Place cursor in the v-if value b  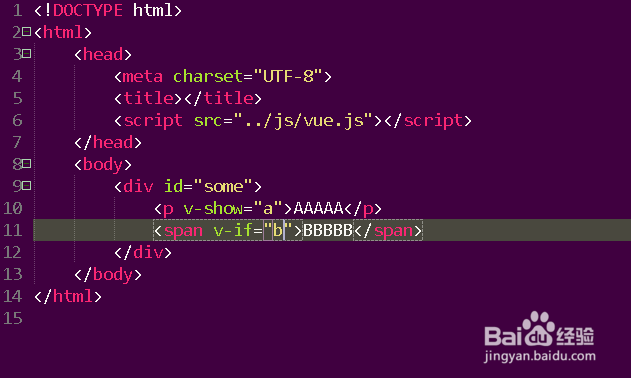click(x=278, y=230)
